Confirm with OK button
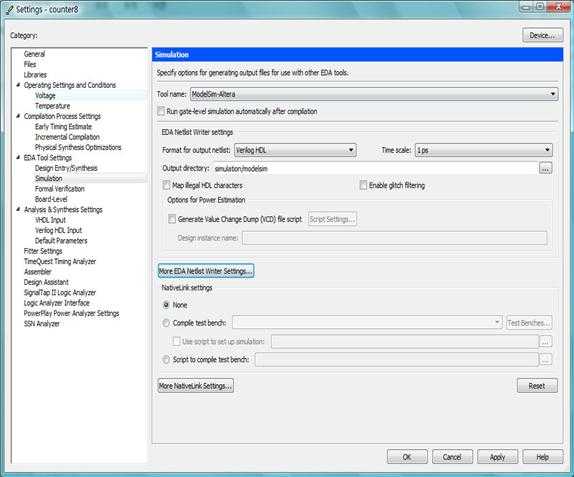 pyautogui.click(x=407, y=456)
